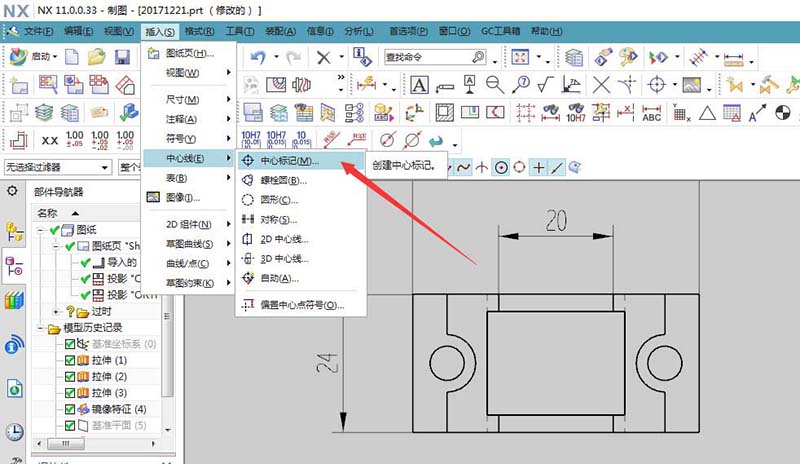
Task: Click the triangle symbol icon
Action: click(707, 113)
